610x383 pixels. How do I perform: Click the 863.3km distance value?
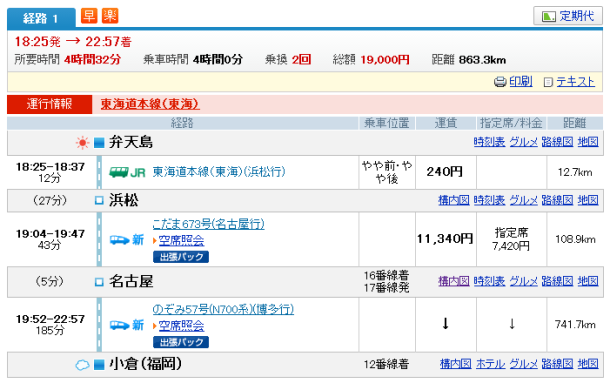click(x=482, y=60)
